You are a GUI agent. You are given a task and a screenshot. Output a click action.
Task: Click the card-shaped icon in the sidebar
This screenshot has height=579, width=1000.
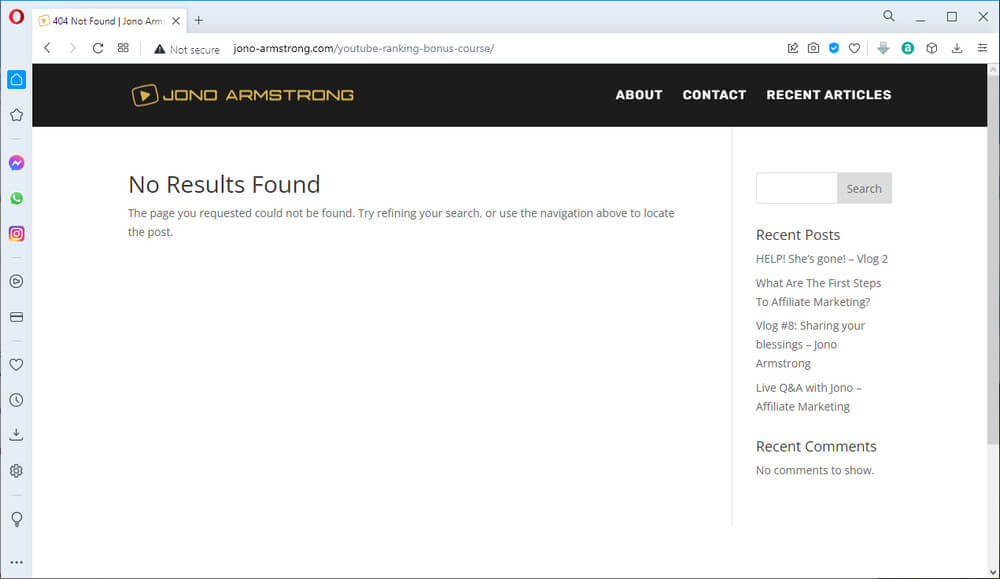[x=17, y=317]
